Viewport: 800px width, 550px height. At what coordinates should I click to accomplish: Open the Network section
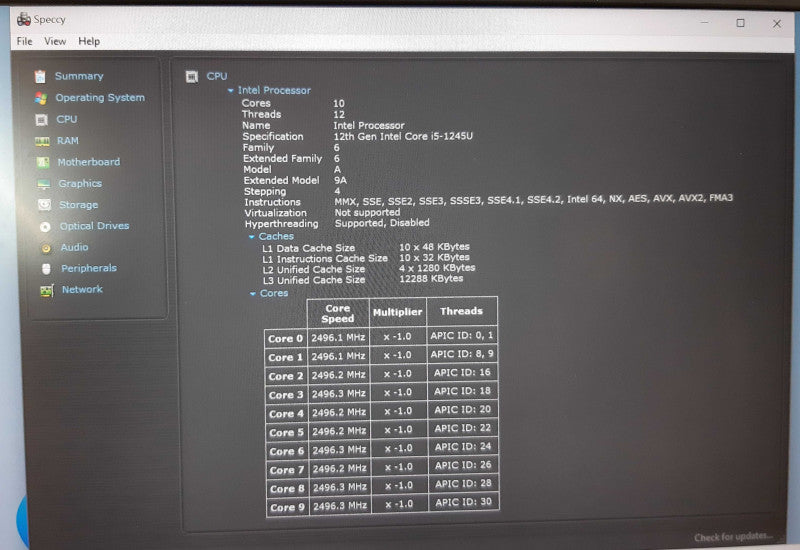coord(82,289)
